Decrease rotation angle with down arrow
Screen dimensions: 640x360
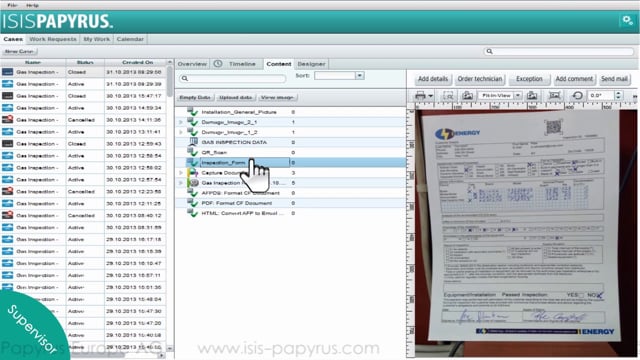(618, 98)
